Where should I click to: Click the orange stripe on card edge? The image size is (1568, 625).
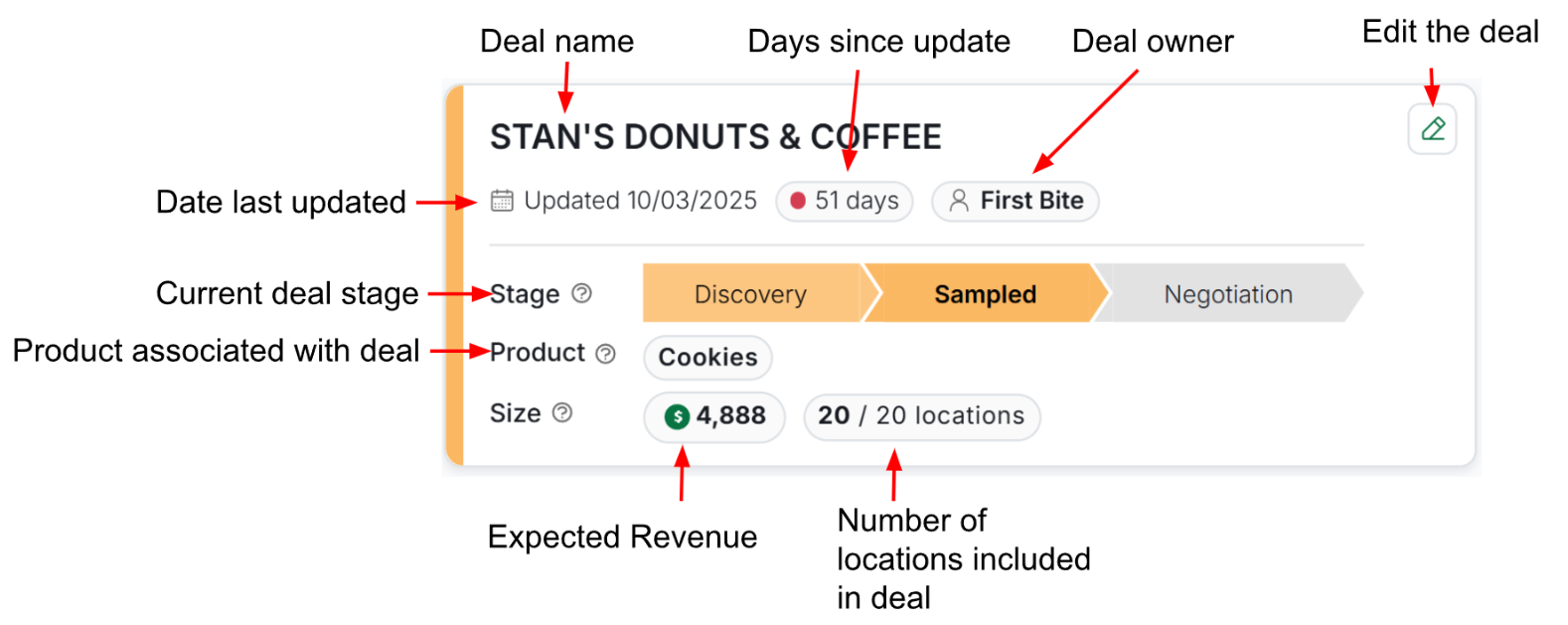point(454,275)
